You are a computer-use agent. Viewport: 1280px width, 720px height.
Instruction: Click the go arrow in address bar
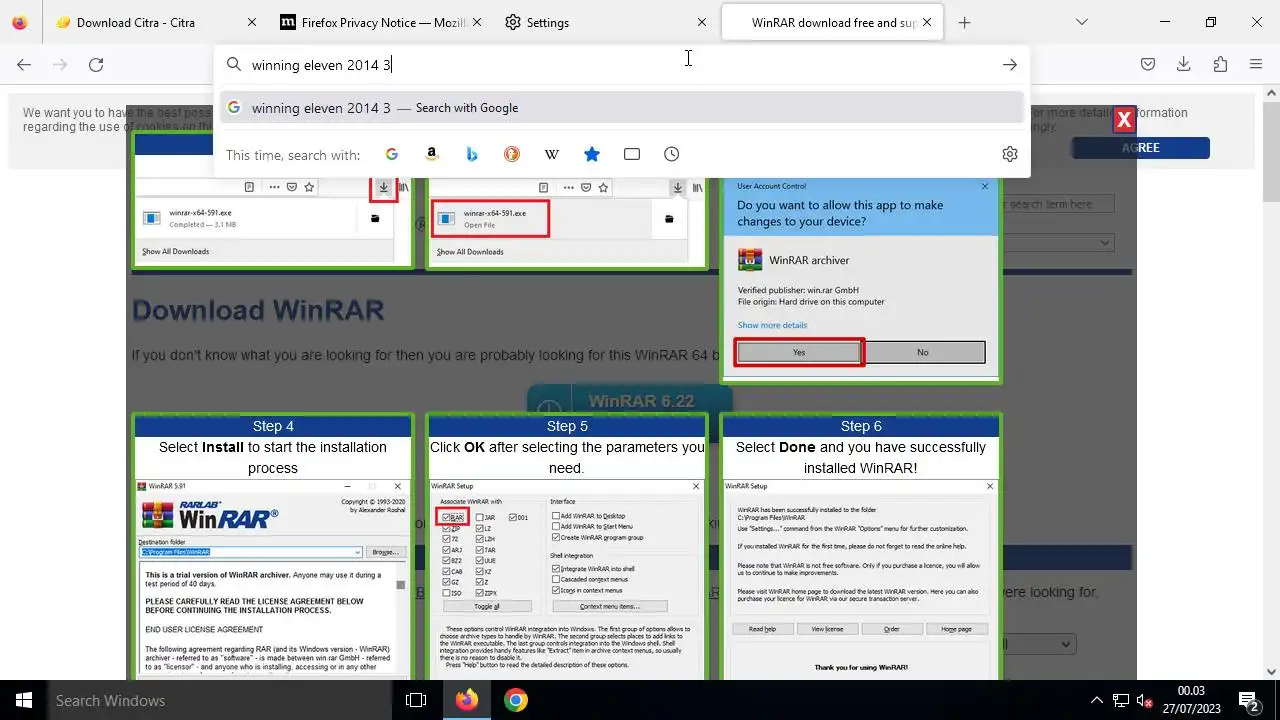1010,65
